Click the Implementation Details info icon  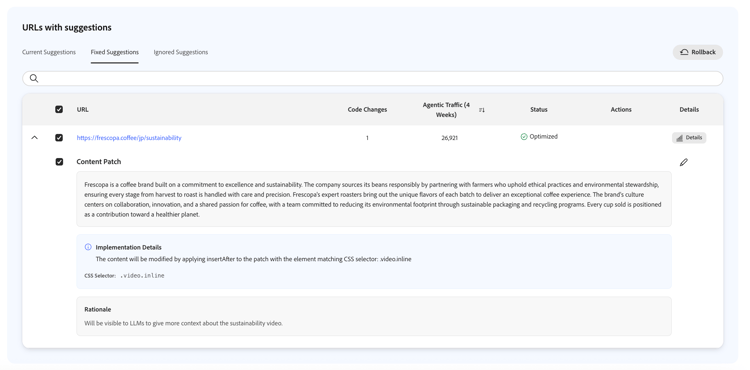click(88, 247)
